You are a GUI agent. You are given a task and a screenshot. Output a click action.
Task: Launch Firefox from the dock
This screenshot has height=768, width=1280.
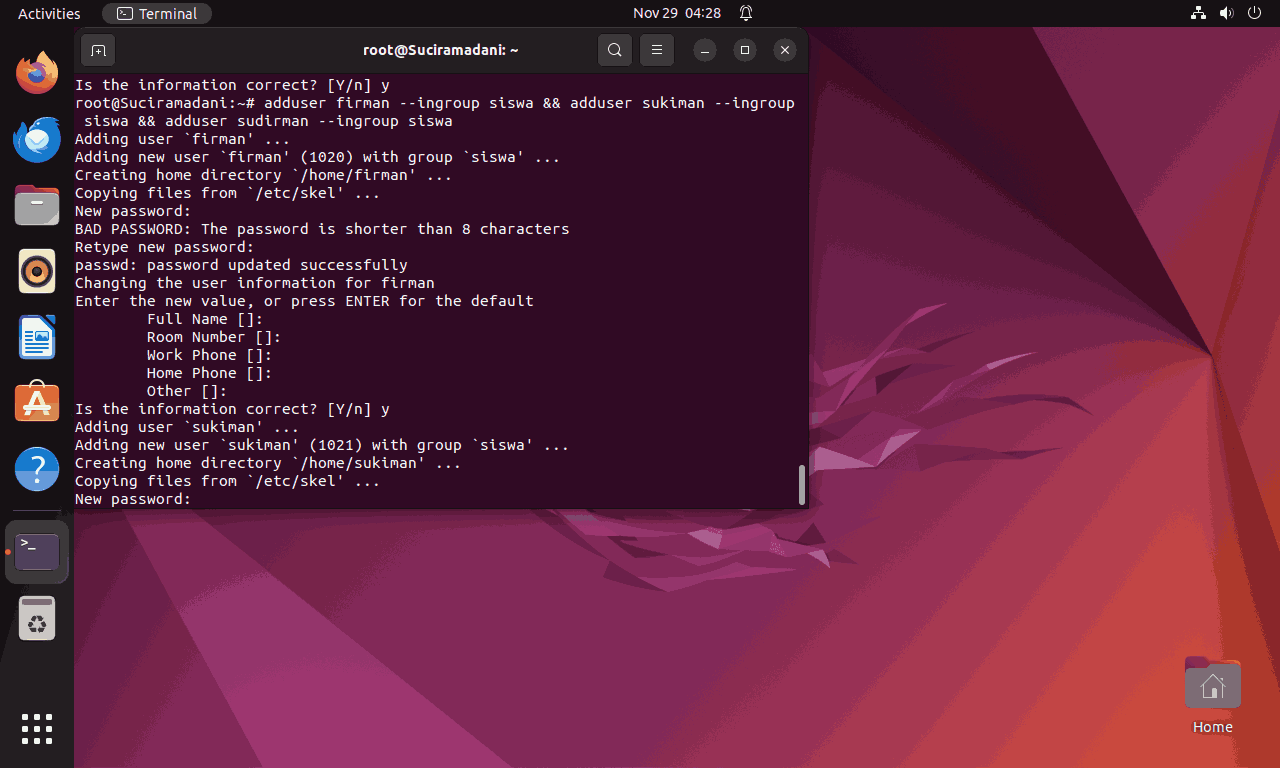pyautogui.click(x=37, y=73)
